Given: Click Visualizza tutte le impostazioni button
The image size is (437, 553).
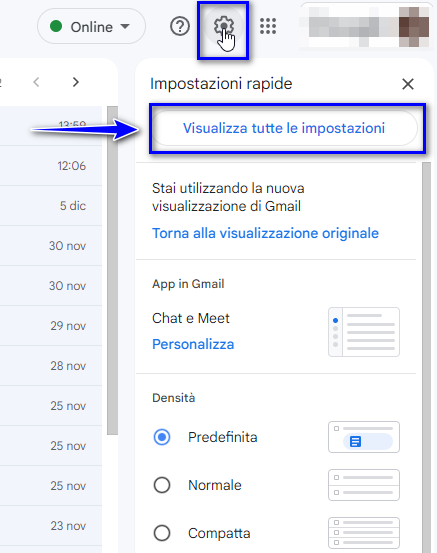Looking at the screenshot, I should pos(286,128).
